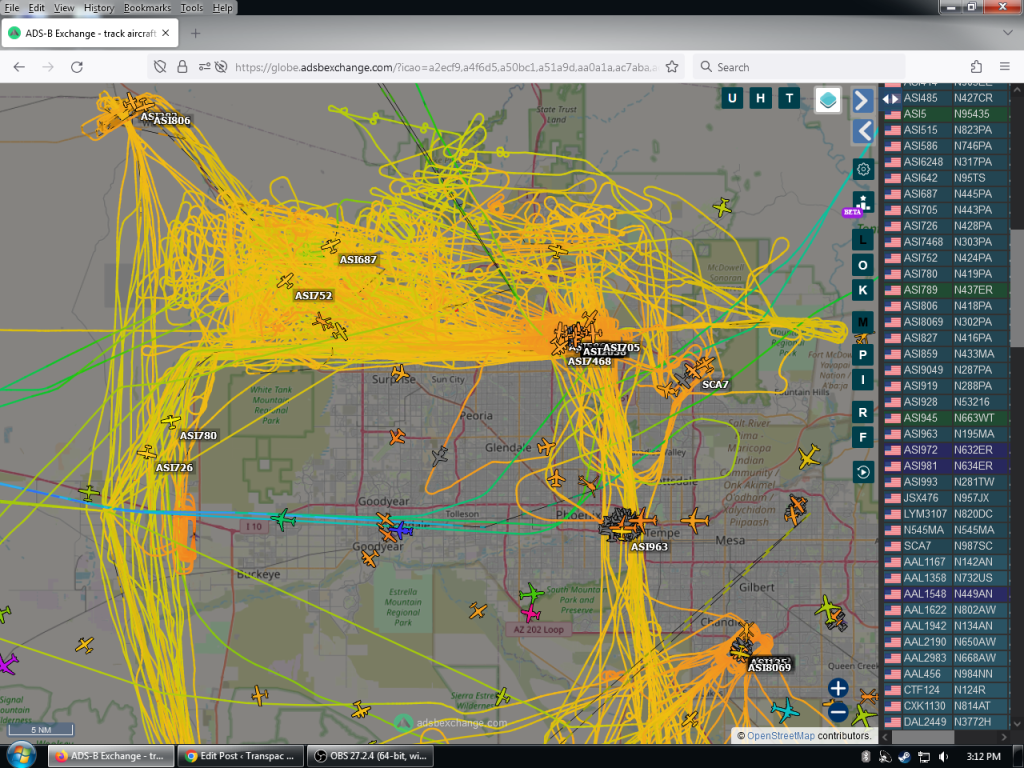Select the DAL2449 list row

point(946,722)
